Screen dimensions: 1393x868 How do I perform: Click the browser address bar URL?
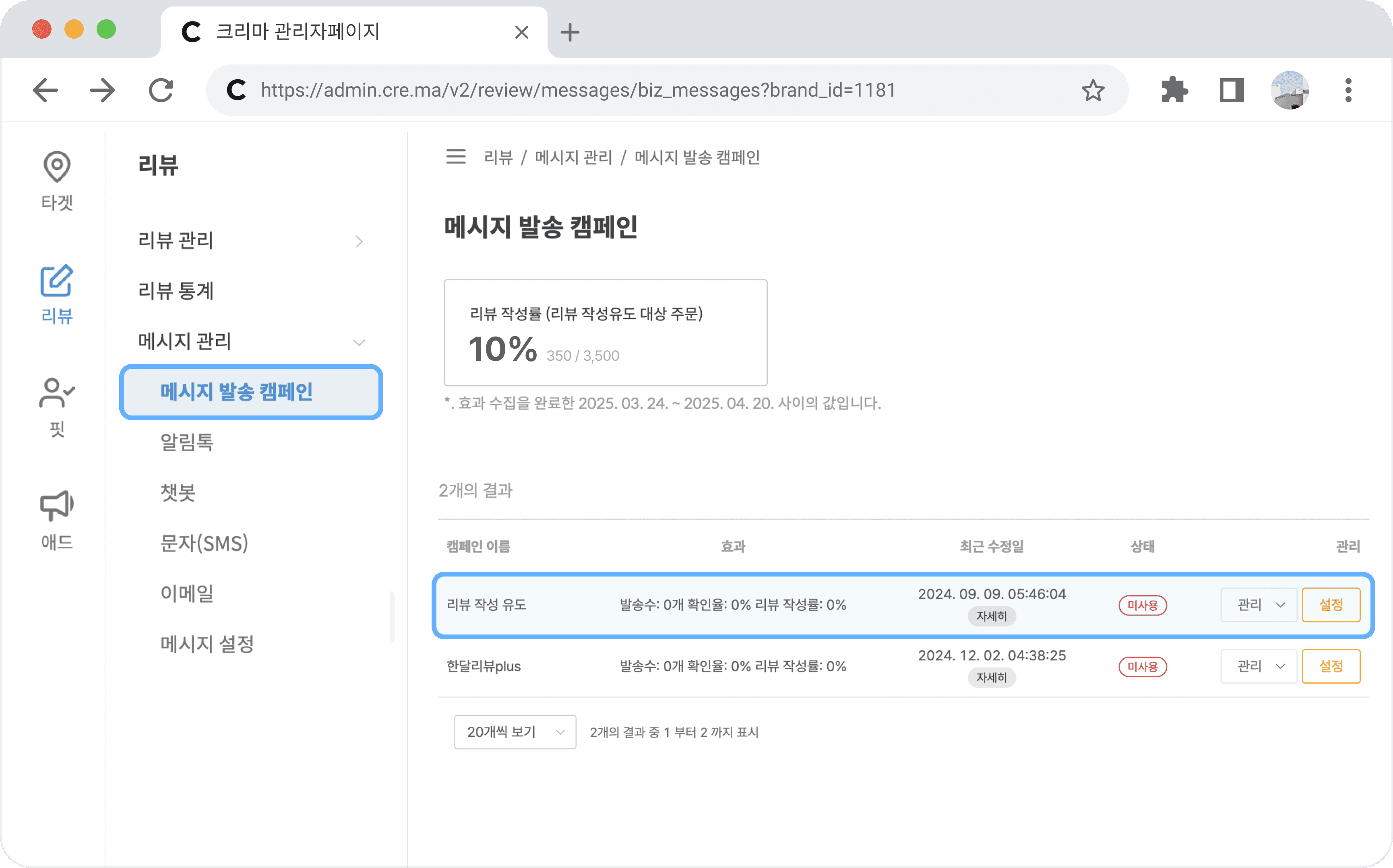(x=577, y=91)
